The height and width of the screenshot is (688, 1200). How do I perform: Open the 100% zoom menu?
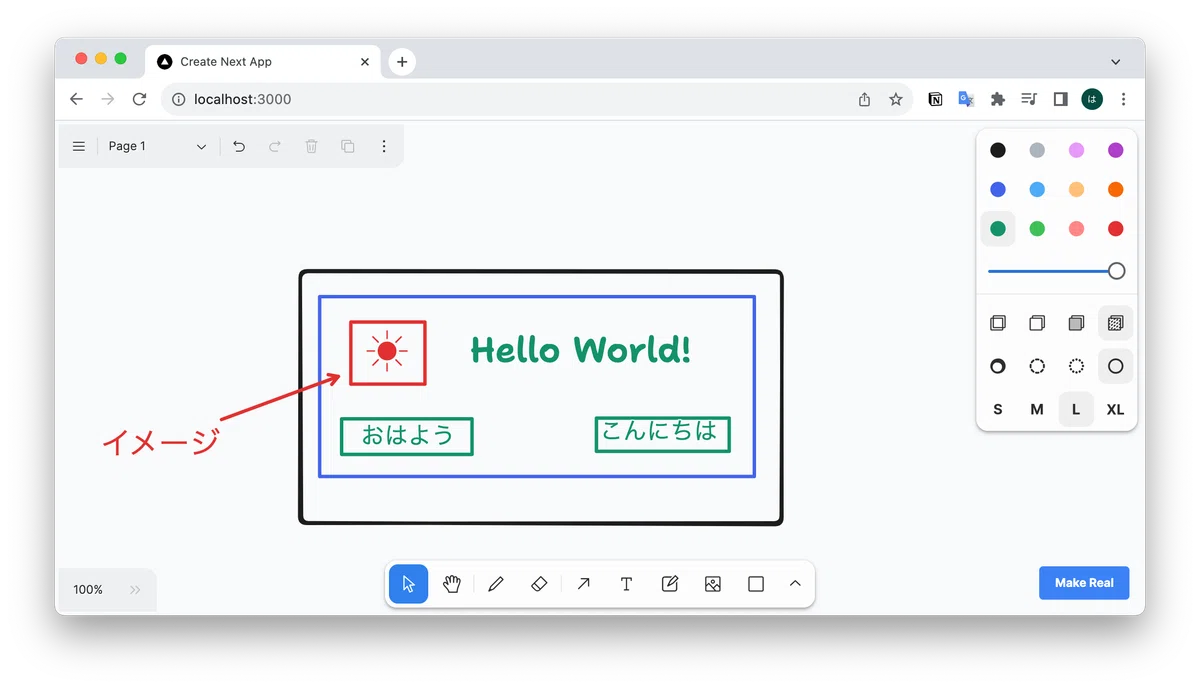tap(88, 590)
